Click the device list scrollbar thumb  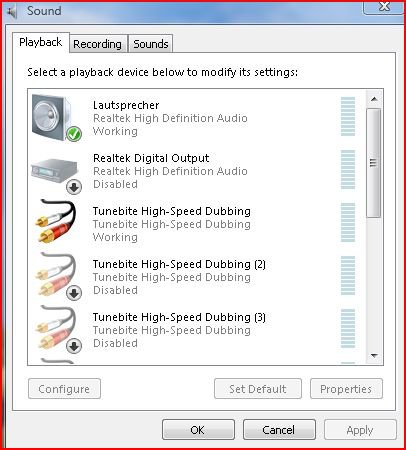click(x=373, y=163)
